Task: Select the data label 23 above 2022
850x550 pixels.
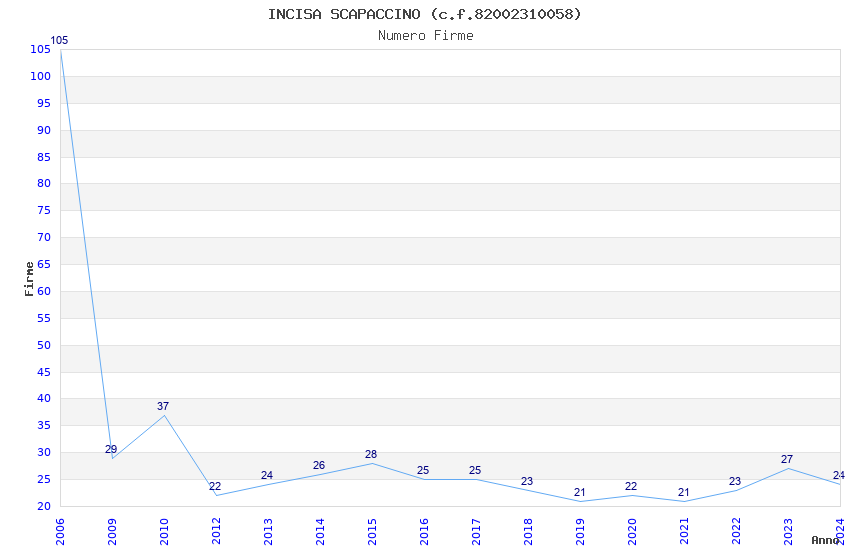Action: point(735,481)
